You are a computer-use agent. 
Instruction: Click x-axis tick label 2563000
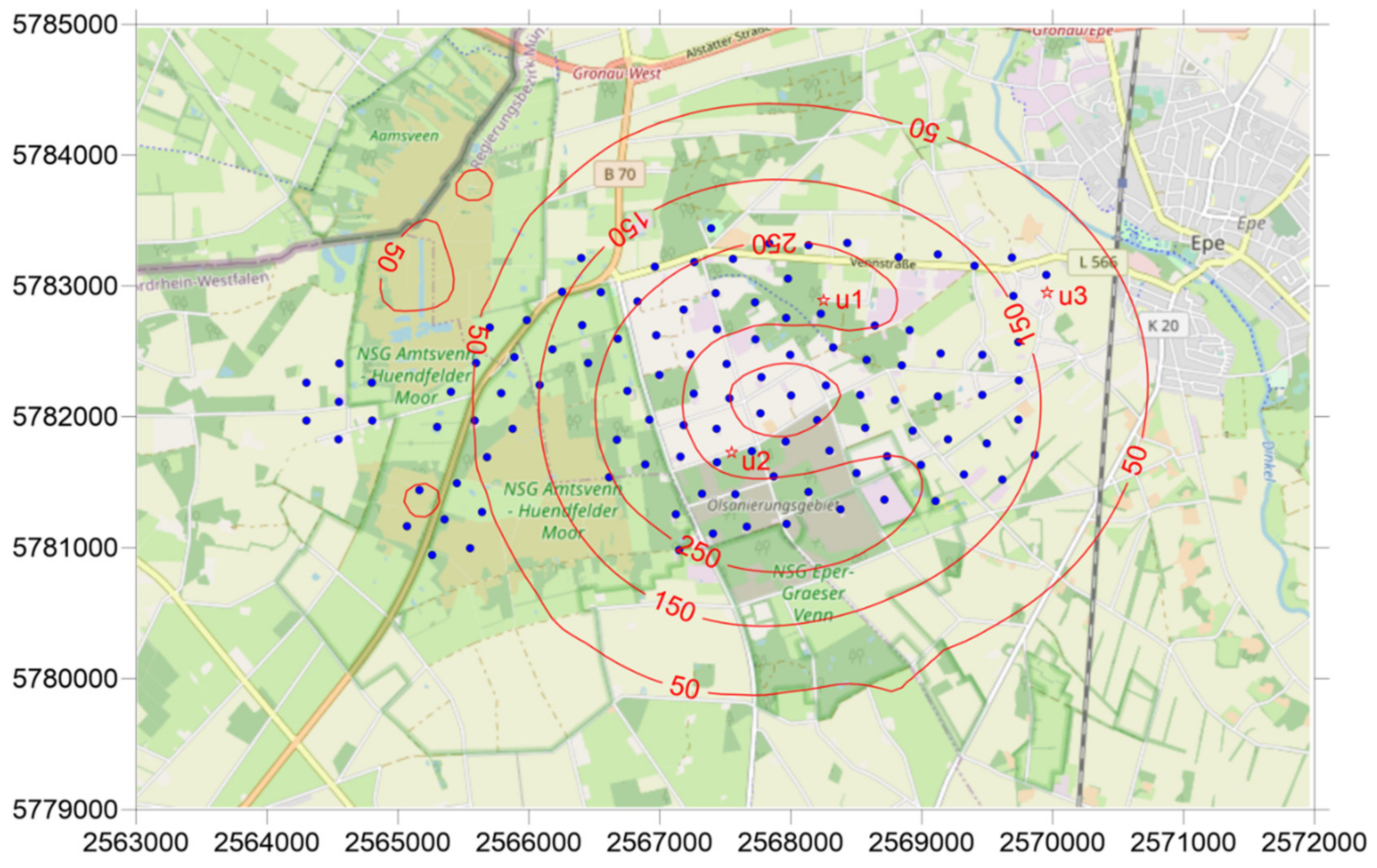point(135,843)
